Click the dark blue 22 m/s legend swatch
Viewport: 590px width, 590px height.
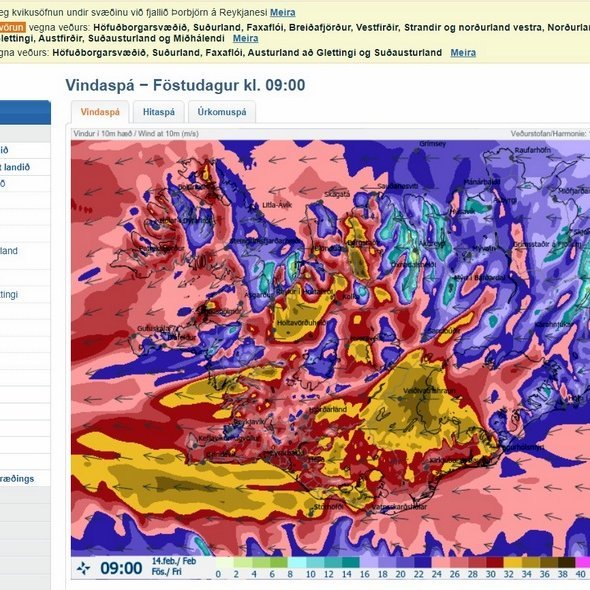pos(423,563)
